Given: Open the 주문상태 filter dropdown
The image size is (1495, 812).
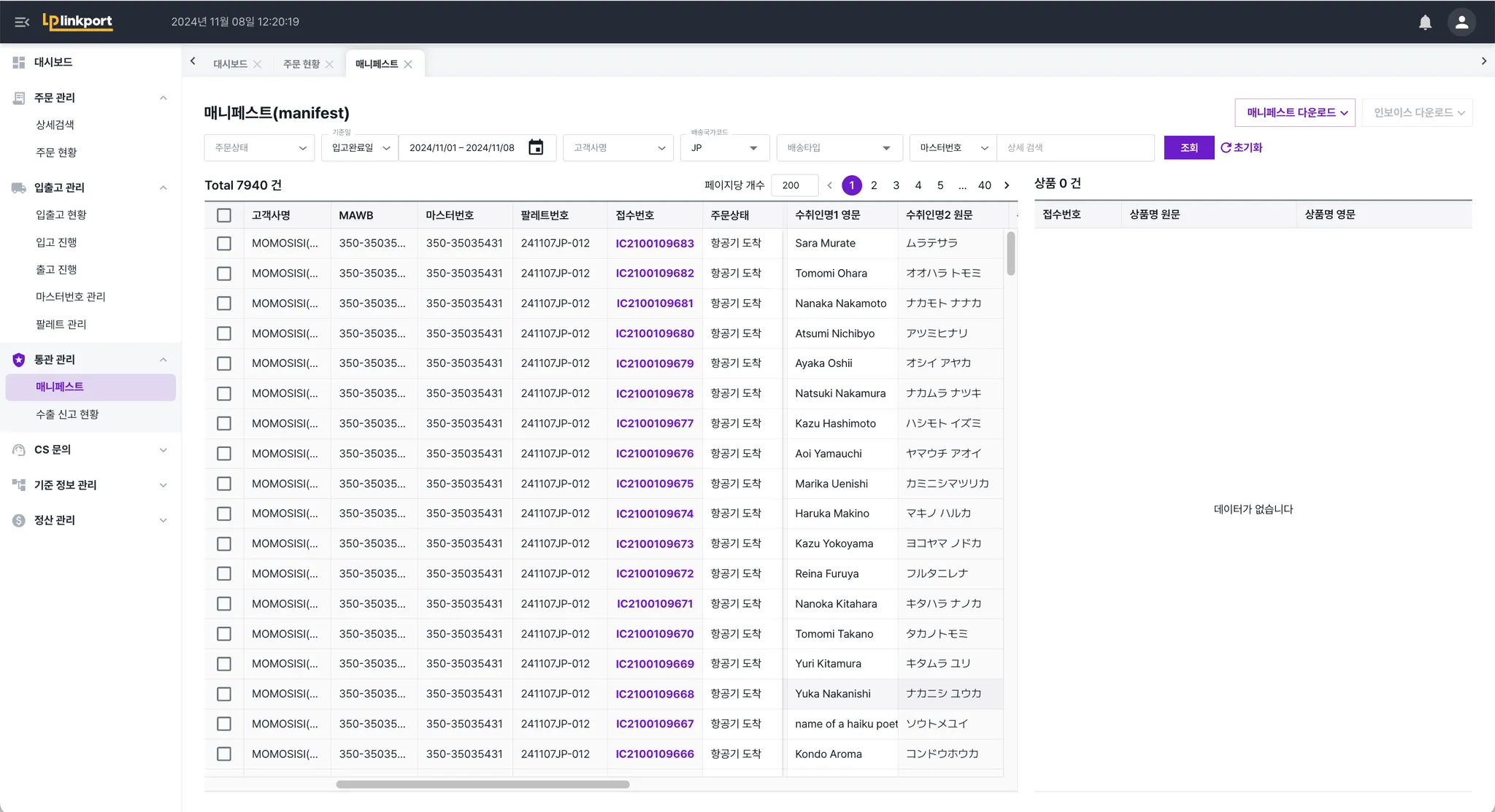Looking at the screenshot, I should (259, 147).
